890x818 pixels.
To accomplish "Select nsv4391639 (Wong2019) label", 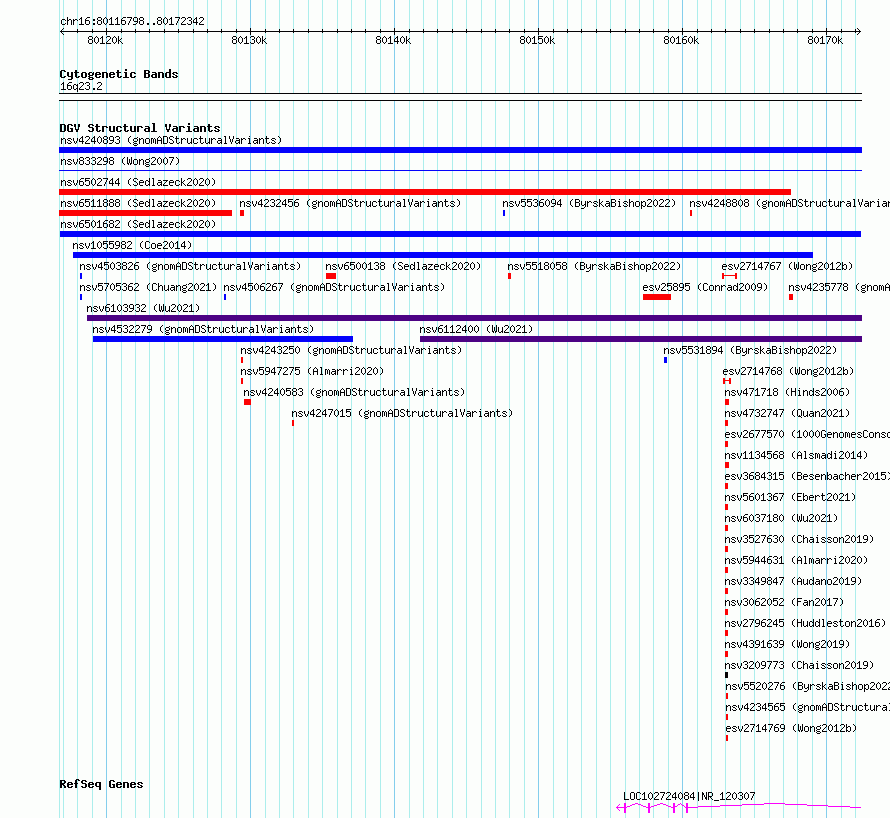I will [x=787, y=644].
